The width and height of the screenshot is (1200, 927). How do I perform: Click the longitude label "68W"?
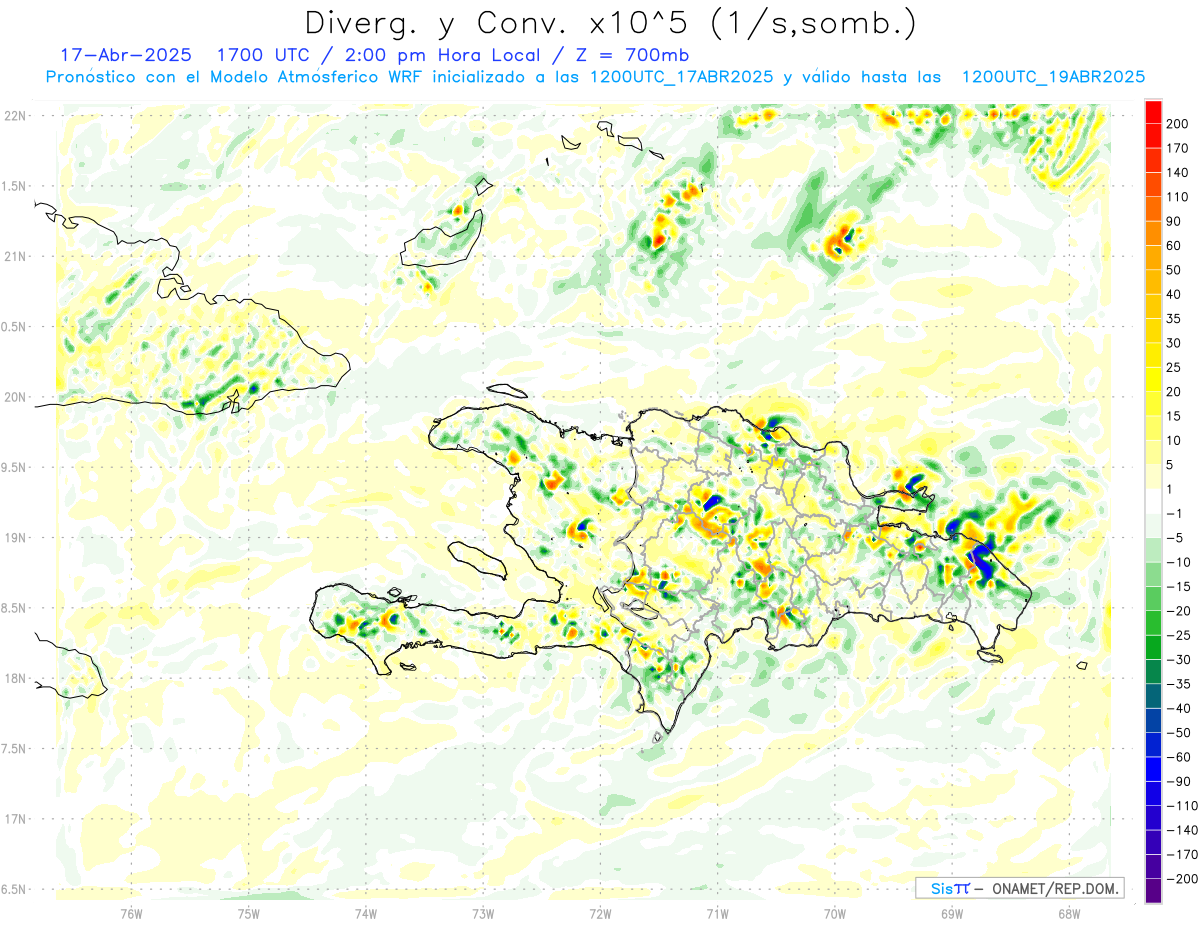pyautogui.click(x=1069, y=913)
